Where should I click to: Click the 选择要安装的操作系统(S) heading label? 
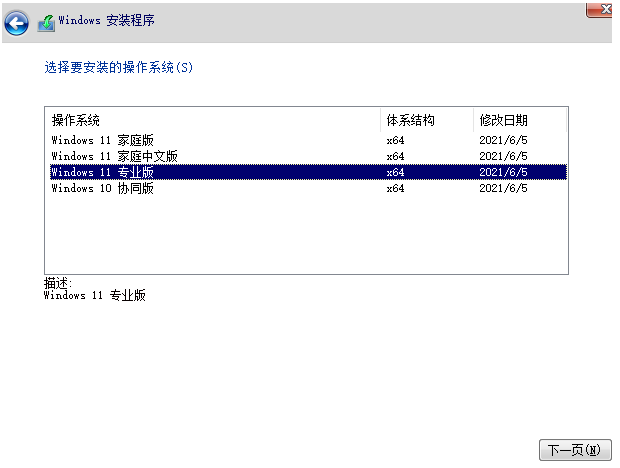coord(118,68)
